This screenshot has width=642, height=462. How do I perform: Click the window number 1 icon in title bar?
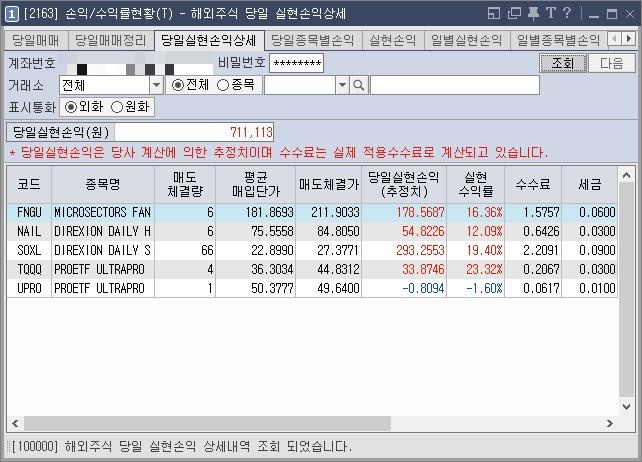pos(11,14)
